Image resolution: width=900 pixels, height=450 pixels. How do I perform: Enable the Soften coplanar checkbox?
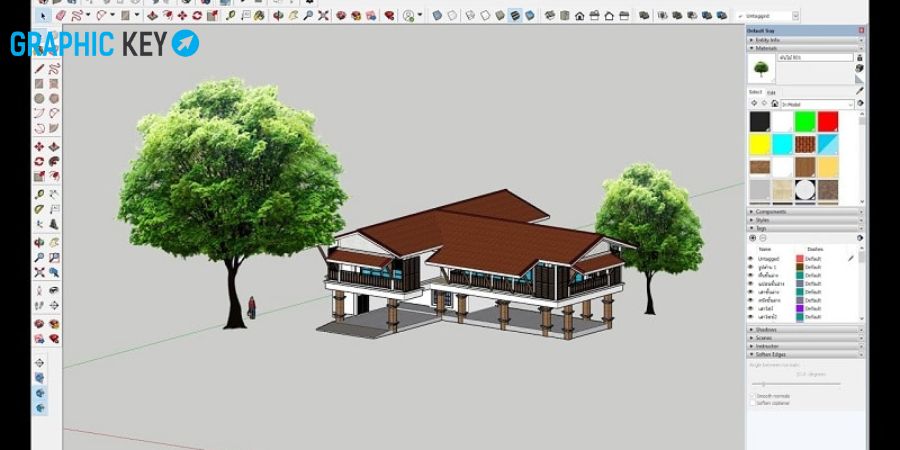coord(753,403)
